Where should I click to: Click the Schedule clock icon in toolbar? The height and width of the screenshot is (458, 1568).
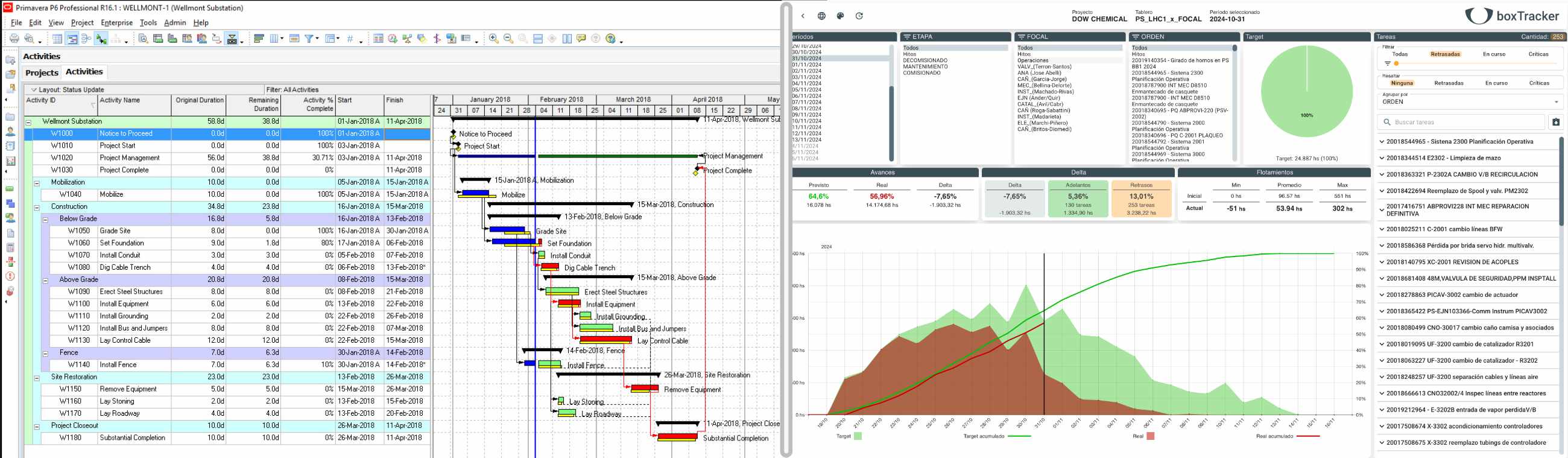click(x=393, y=39)
